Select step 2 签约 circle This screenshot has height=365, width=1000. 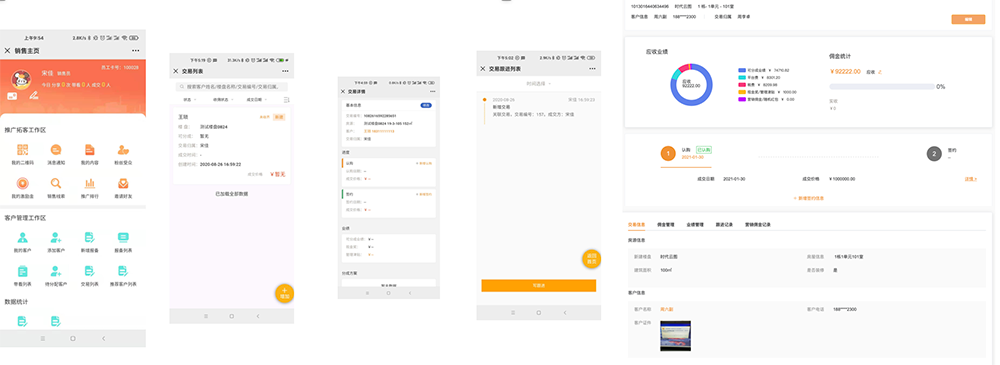pyautogui.click(x=934, y=154)
